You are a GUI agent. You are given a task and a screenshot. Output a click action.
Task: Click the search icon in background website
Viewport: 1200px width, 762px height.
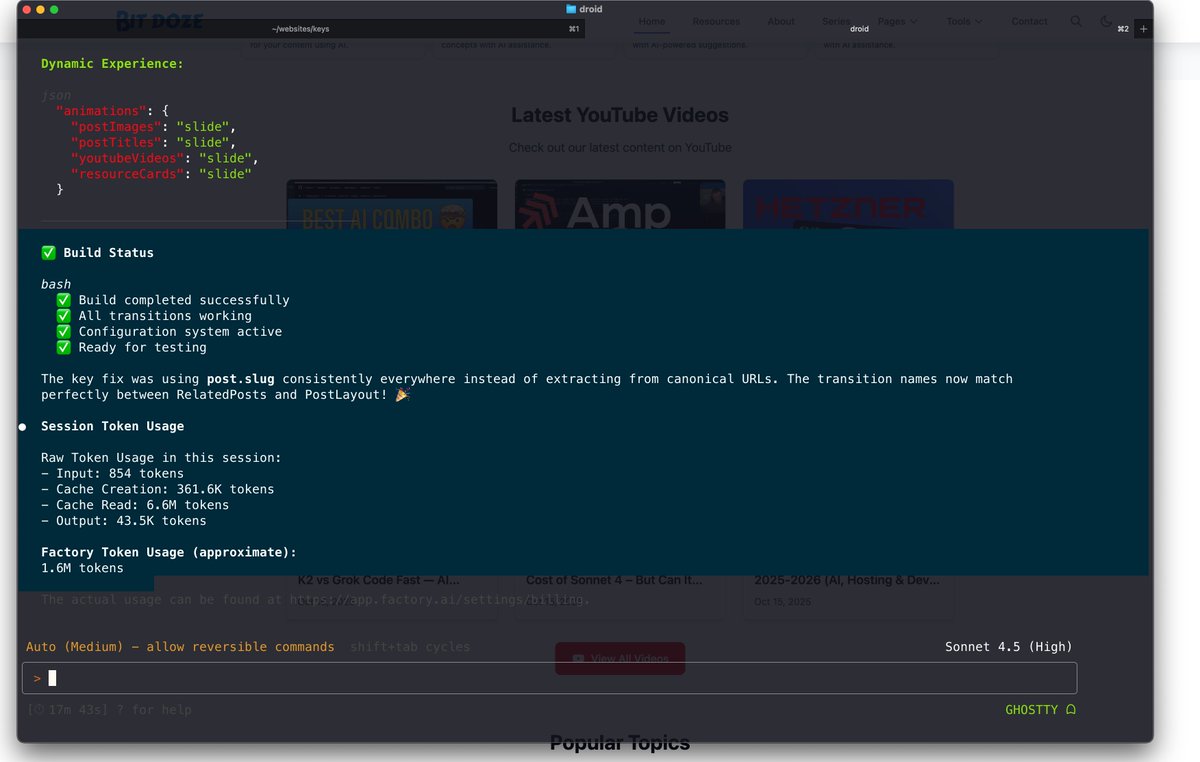click(x=1076, y=21)
